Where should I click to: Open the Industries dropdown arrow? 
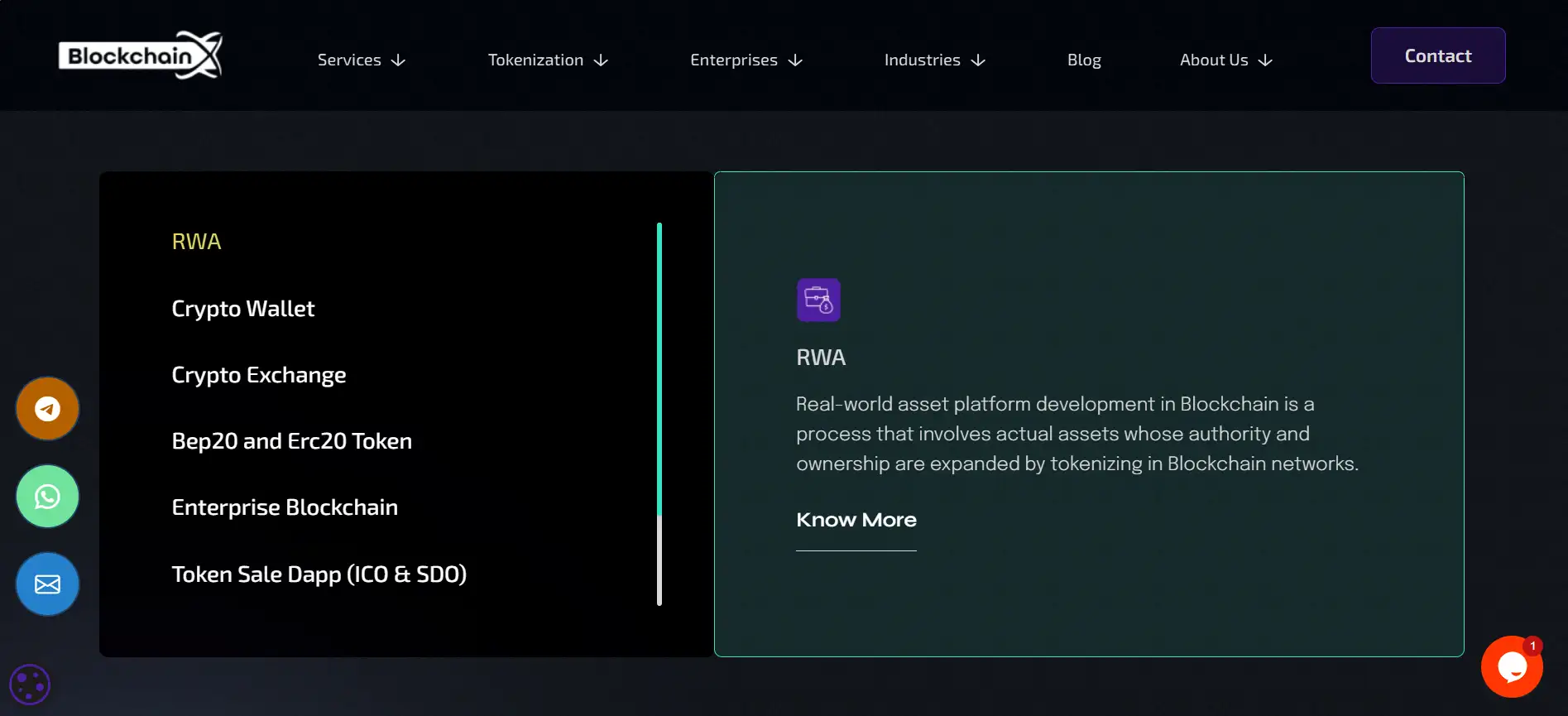coord(978,60)
